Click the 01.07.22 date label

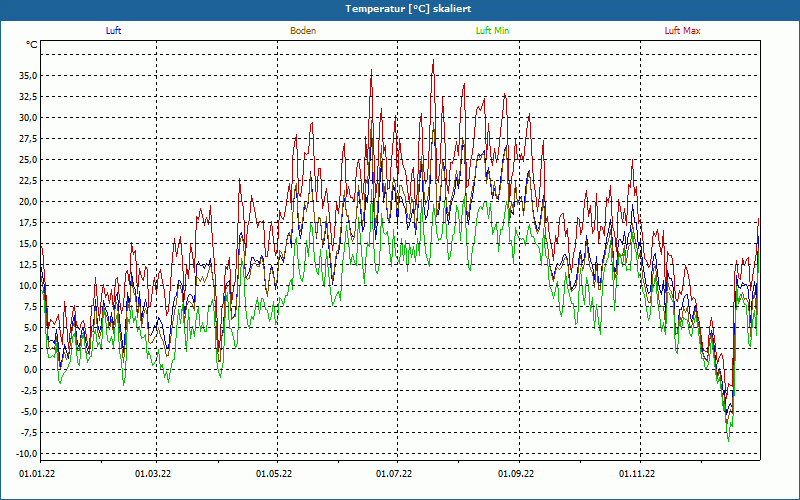pos(394,474)
